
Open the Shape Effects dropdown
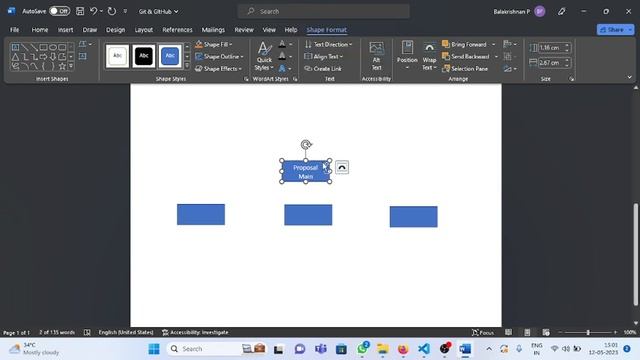pos(218,69)
